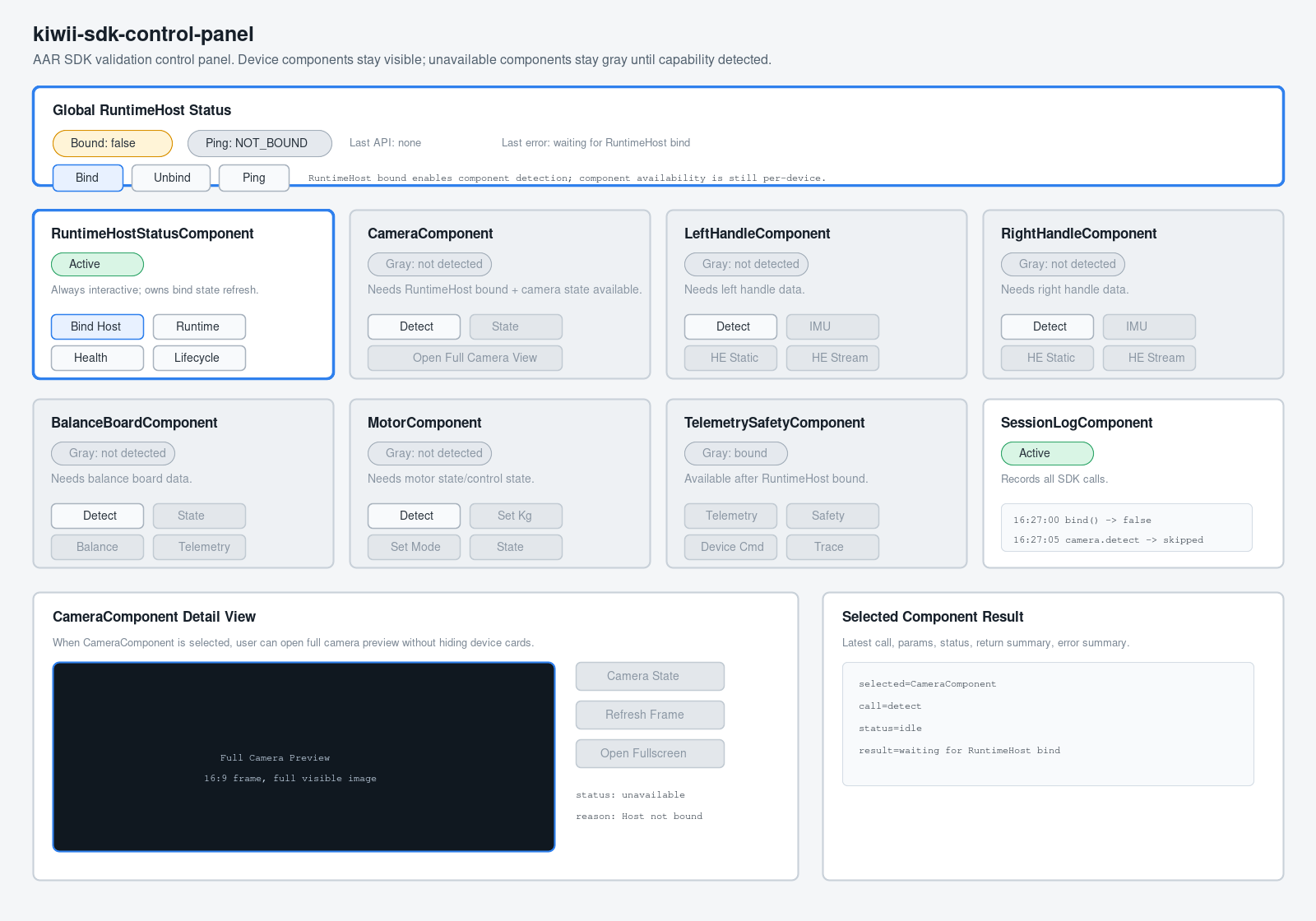This screenshot has height=921, width=1316.
Task: Click the Lifecycle button
Action: pyautogui.click(x=199, y=358)
